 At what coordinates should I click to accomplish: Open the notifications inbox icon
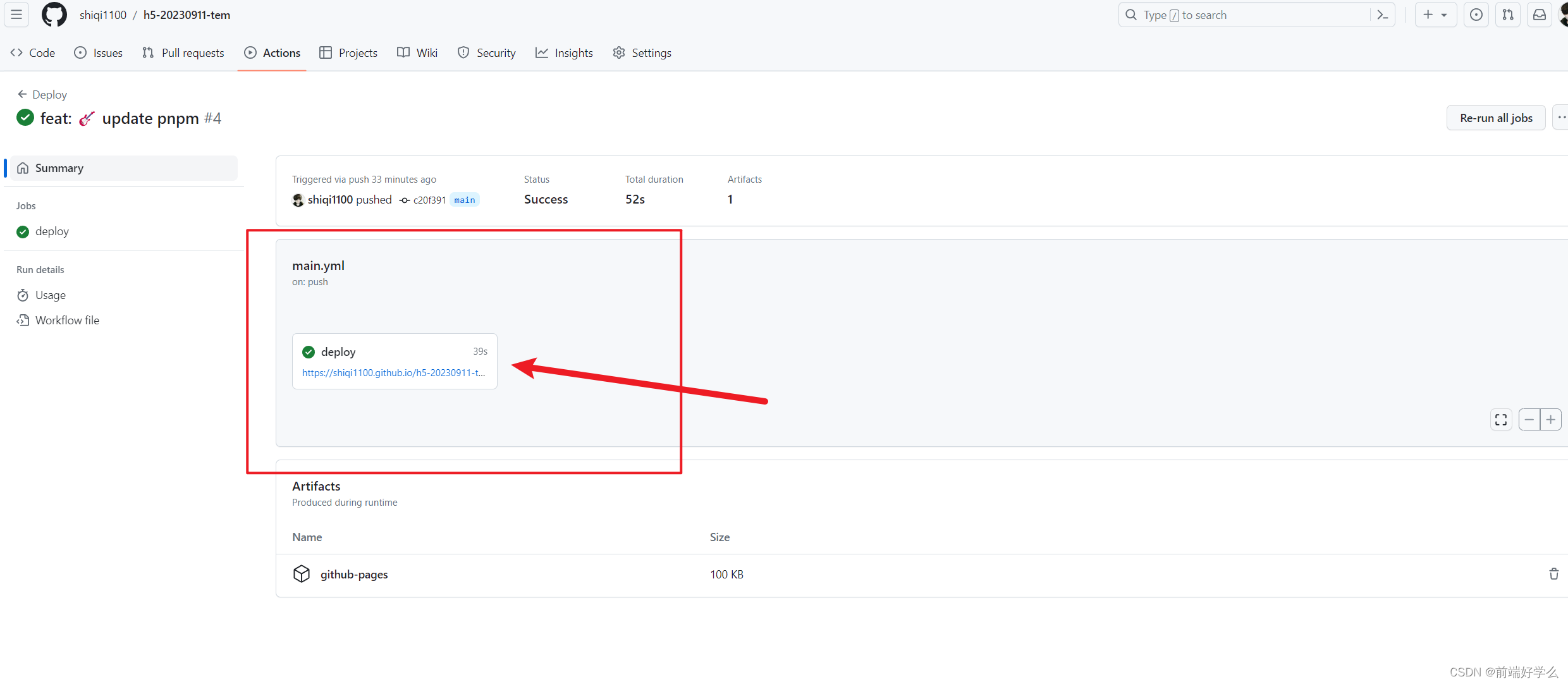(x=1540, y=15)
